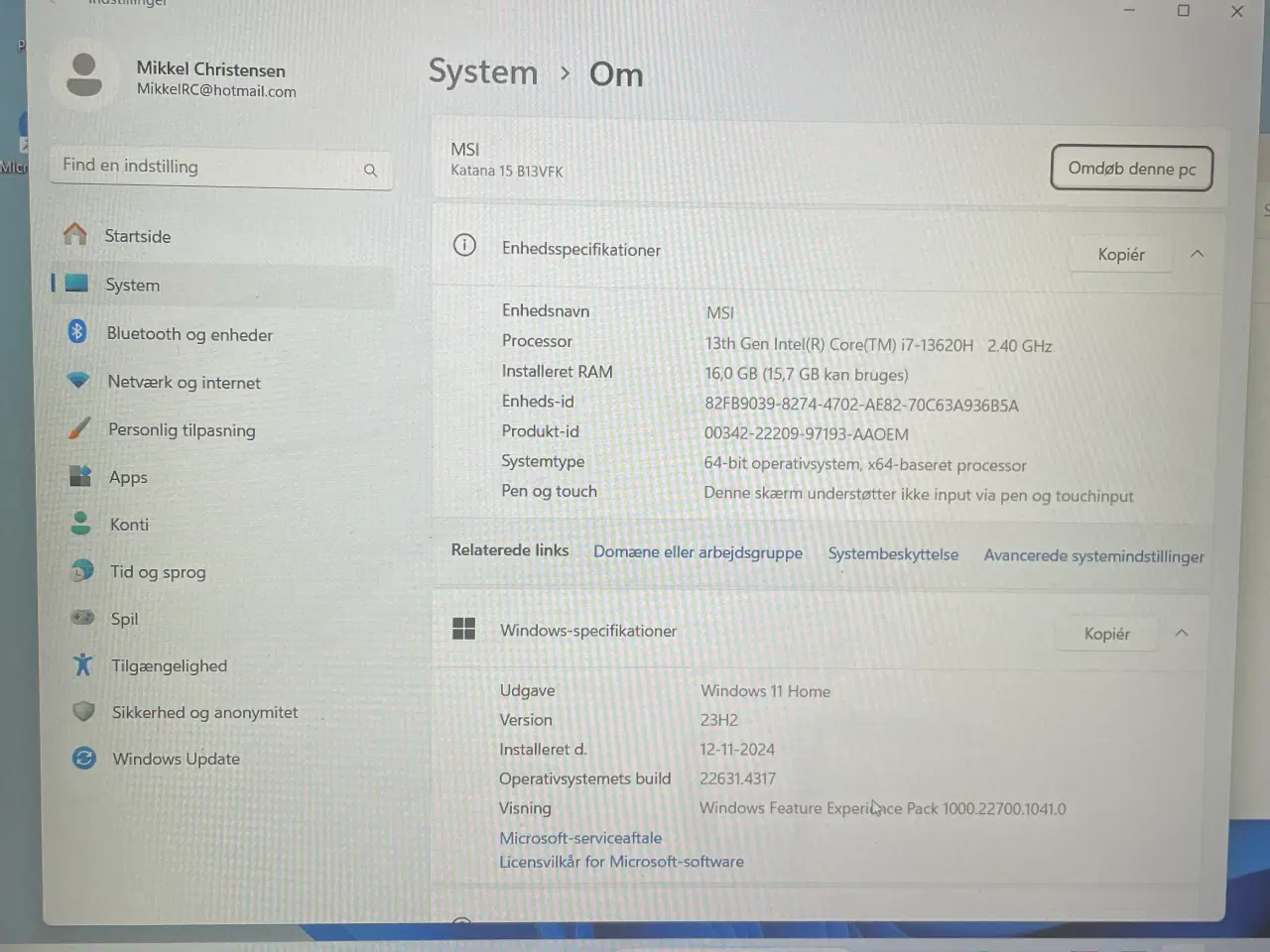Open the Tilgængelighed accessibility icon
This screenshot has width=1270, height=952.
tap(83, 664)
